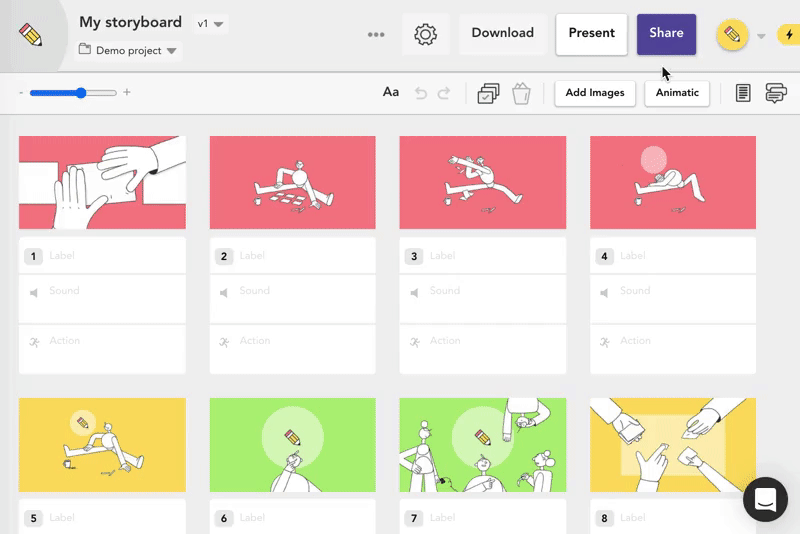
Task: Click the Add Images button
Action: point(595,93)
